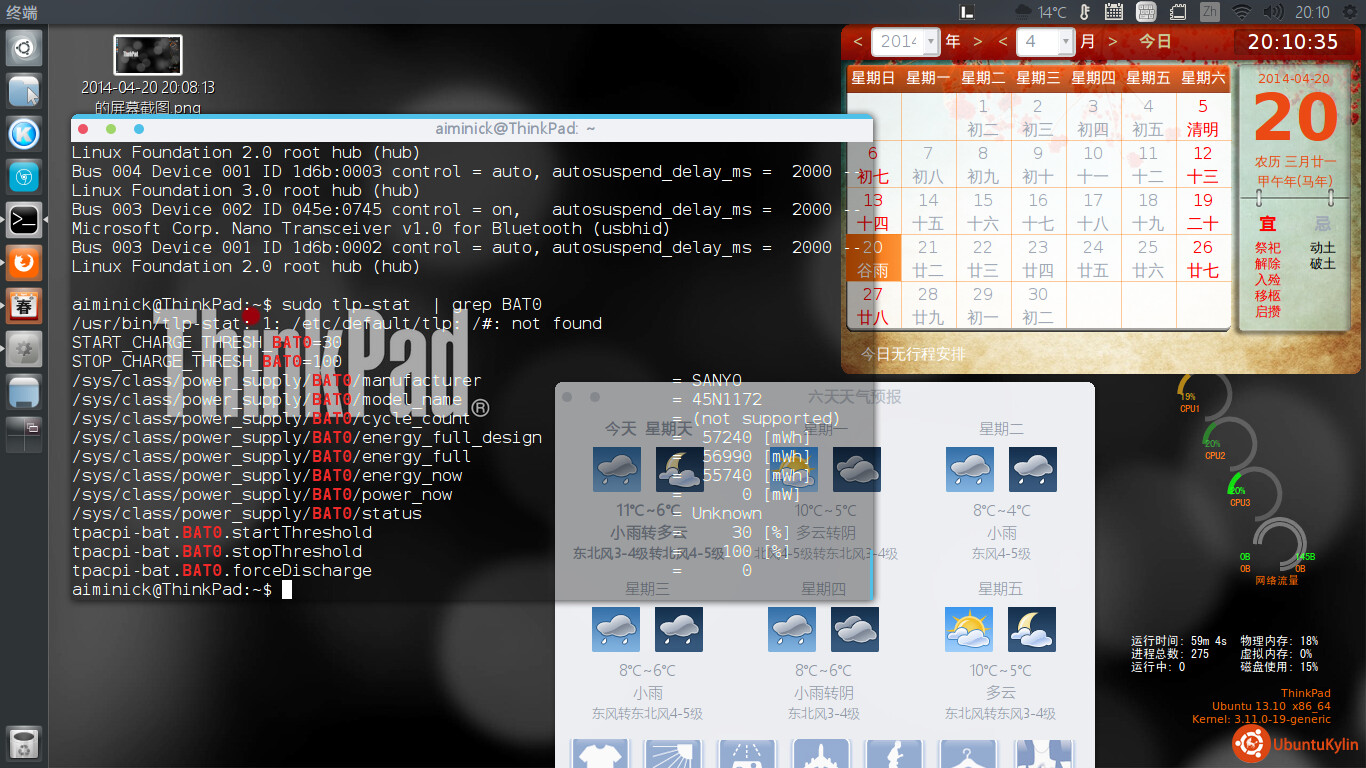1366x768 pixels.
Task: Go to the previous year arrow
Action: pyautogui.click(x=858, y=41)
